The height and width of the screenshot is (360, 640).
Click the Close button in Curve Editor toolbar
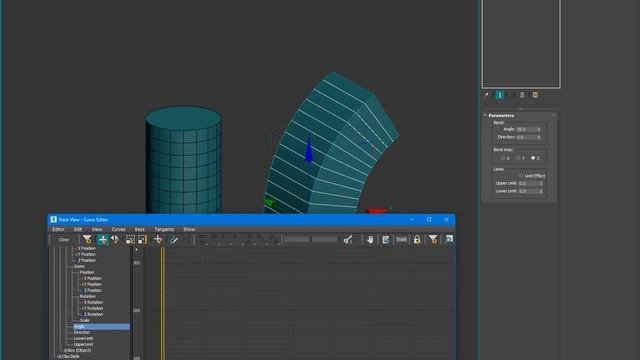64,240
